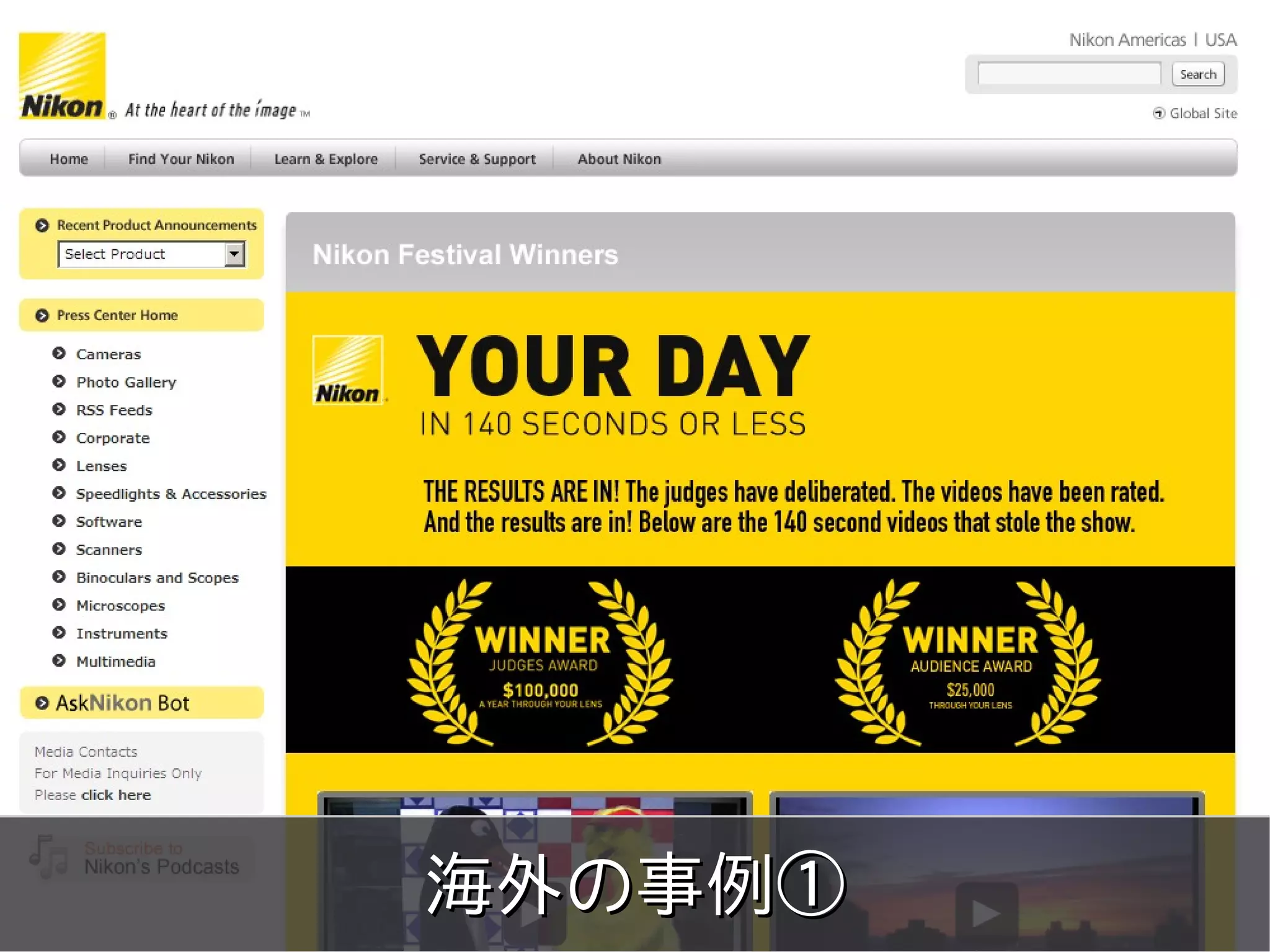Click the Nikon logo in the yellow banner
Viewport: 1270px width, 952px height.
pos(348,370)
